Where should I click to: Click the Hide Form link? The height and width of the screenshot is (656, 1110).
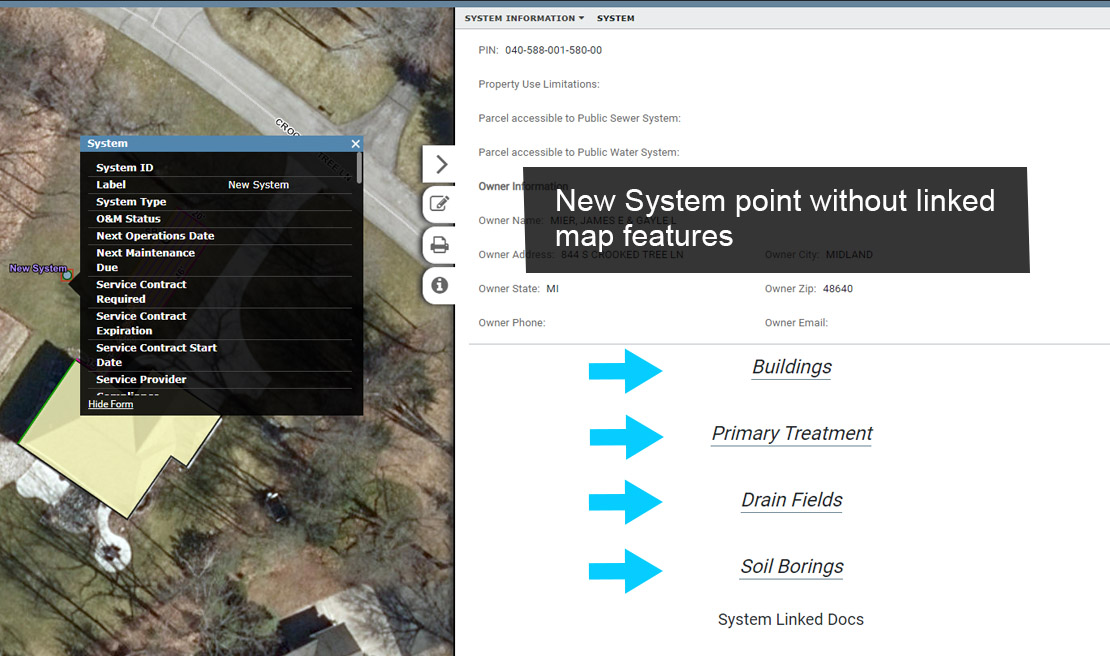pyautogui.click(x=110, y=404)
